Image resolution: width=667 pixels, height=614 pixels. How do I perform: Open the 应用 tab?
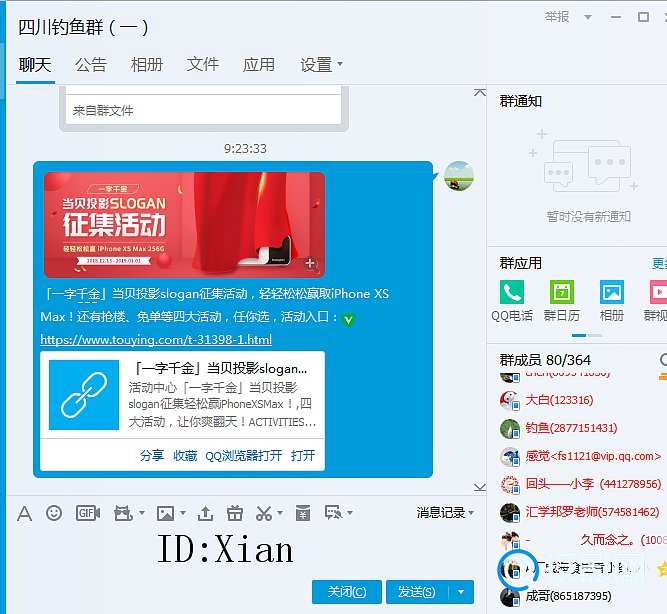point(259,65)
